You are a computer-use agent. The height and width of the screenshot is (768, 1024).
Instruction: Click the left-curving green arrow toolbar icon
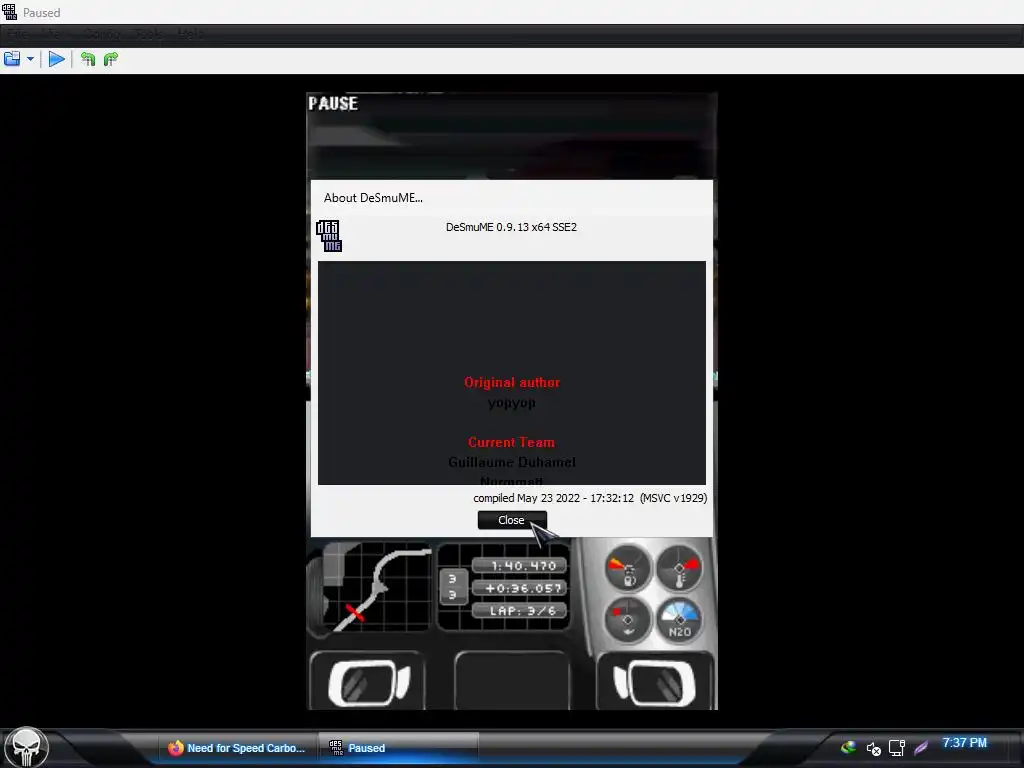88,59
